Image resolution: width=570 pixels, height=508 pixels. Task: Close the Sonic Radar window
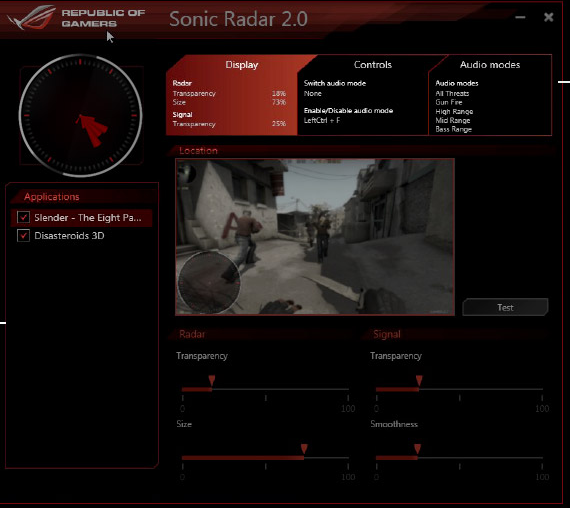(x=549, y=17)
